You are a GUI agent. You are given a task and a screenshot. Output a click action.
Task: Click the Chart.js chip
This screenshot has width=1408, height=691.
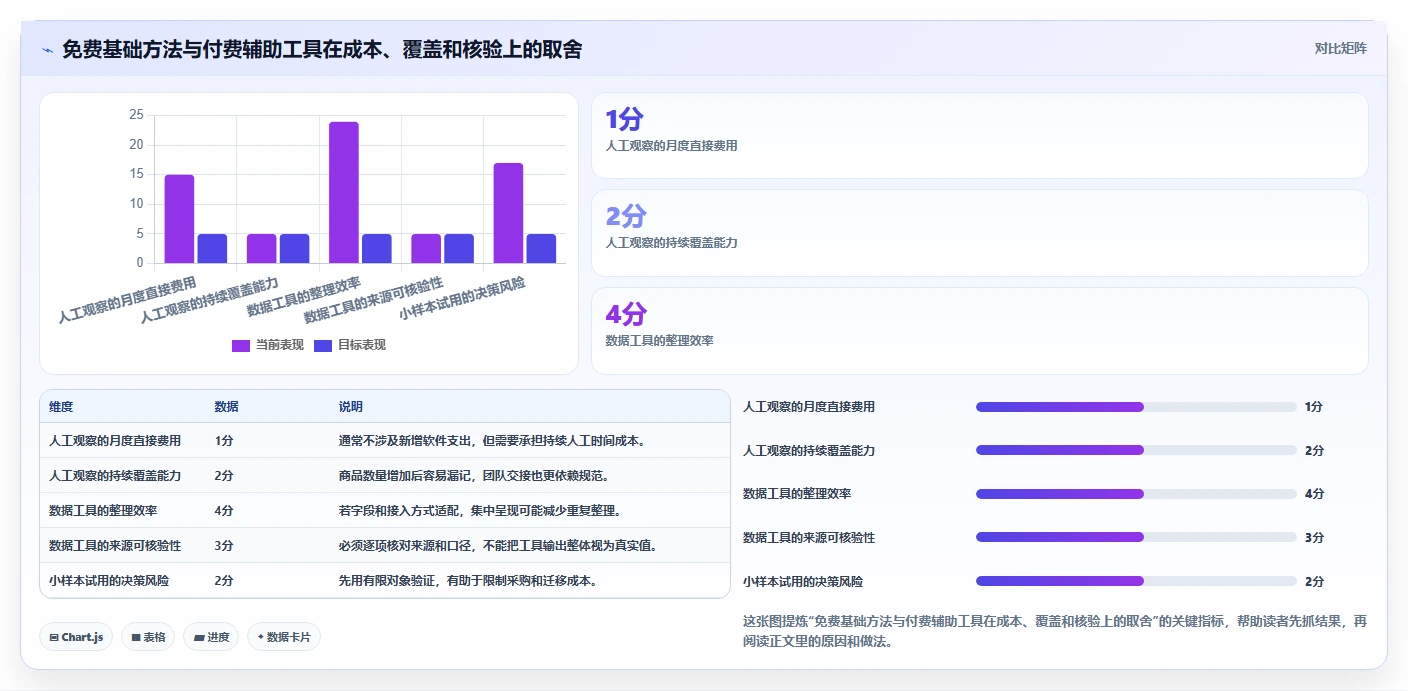coord(76,637)
